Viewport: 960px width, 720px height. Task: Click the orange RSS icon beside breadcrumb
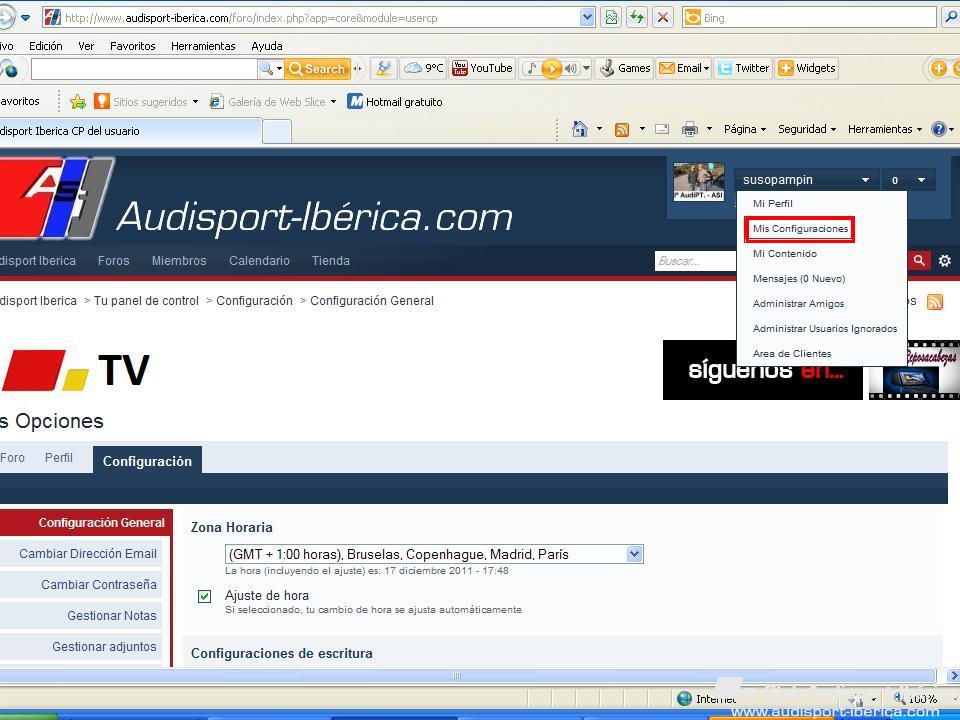click(x=934, y=301)
